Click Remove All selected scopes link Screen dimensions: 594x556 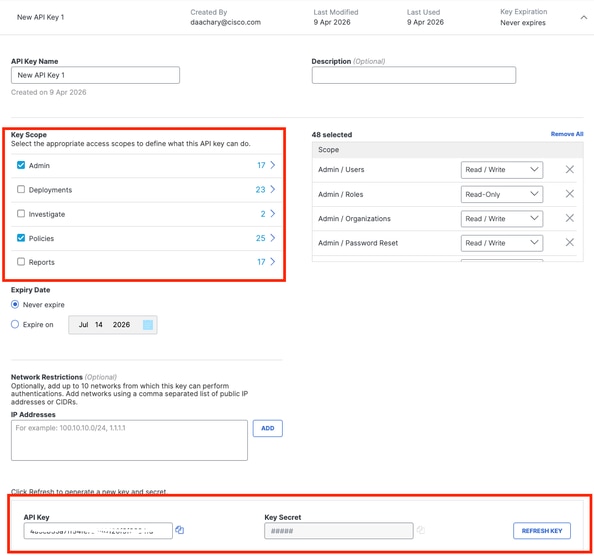point(567,134)
